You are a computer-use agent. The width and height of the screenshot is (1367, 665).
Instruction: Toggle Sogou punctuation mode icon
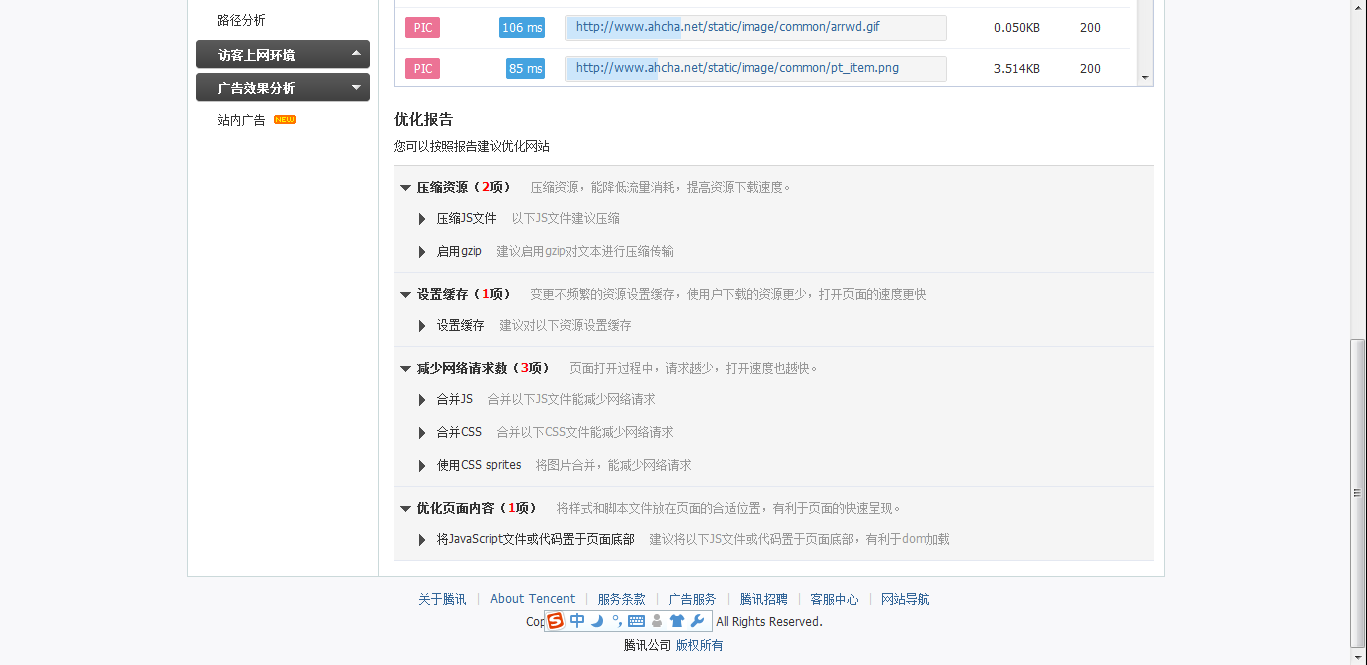click(x=616, y=621)
